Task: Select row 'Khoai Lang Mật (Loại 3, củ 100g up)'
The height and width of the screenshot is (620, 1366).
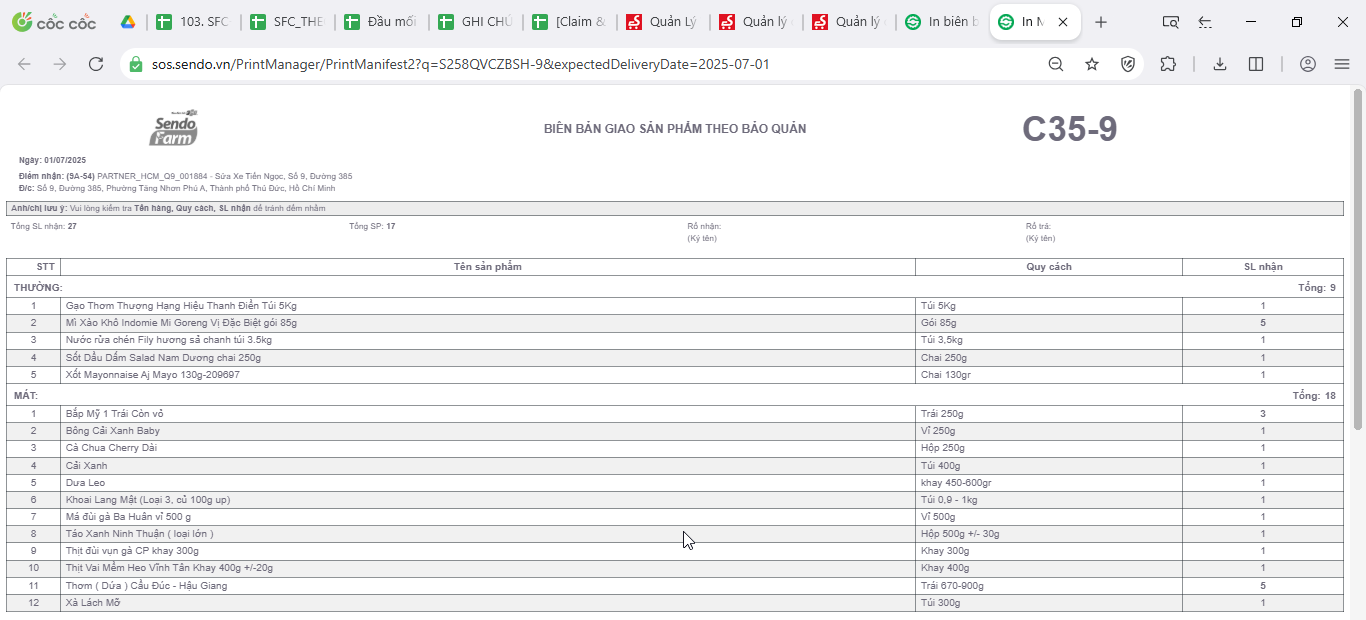Action: point(675,500)
